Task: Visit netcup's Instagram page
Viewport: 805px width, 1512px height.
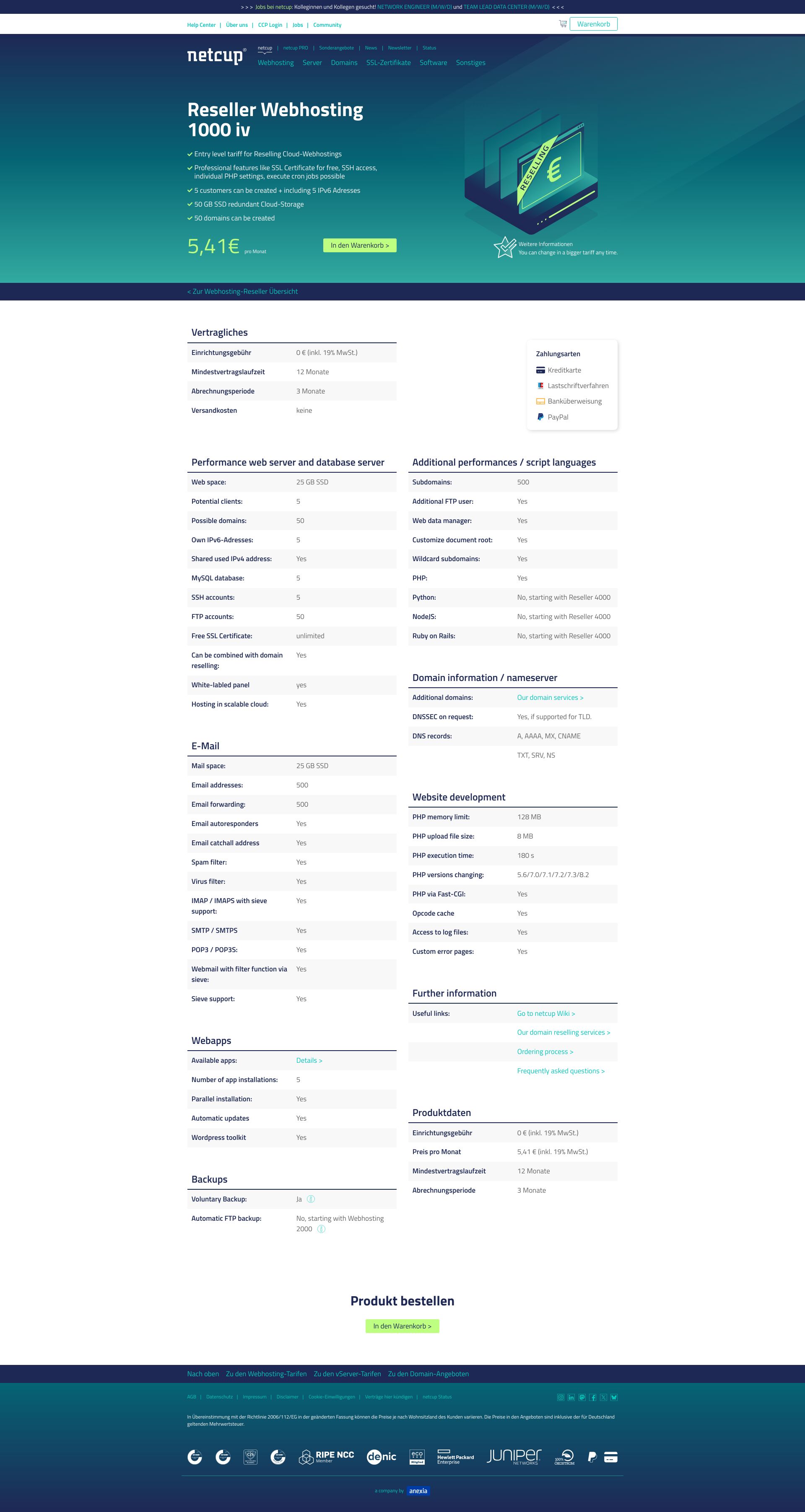Action: tap(560, 1397)
